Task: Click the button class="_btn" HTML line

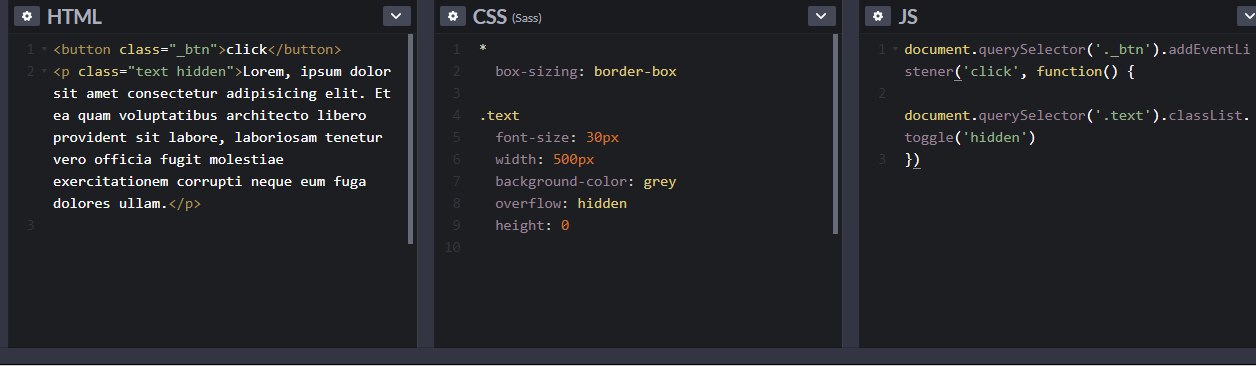Action: pyautogui.click(x=198, y=50)
